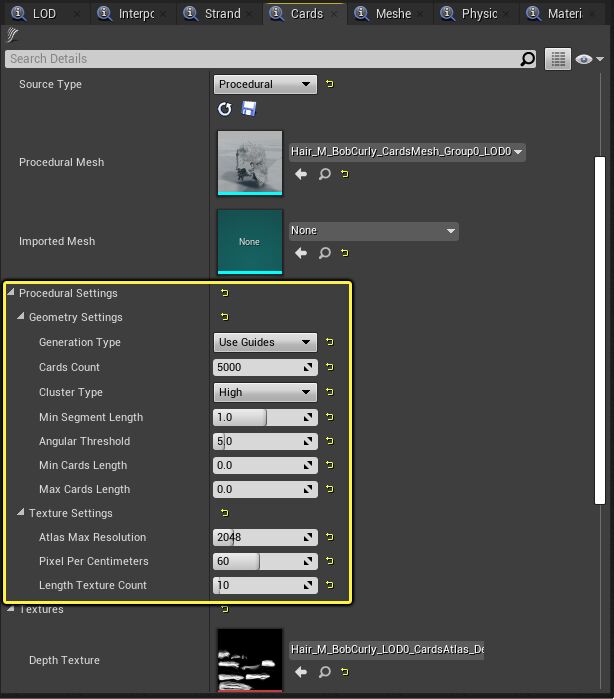This screenshot has width=614, height=699.
Task: Switch to the Interpolation tab
Action: click(132, 14)
